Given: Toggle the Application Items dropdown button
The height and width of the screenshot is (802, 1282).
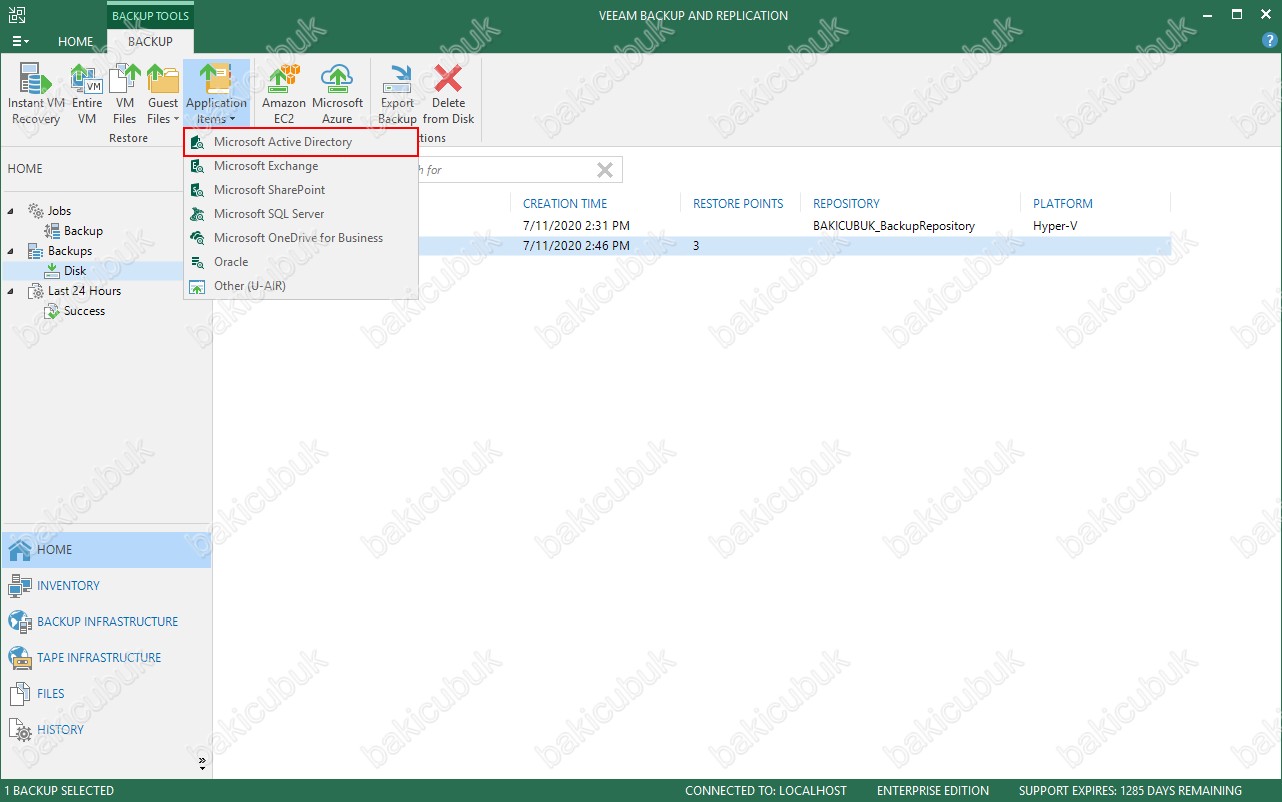Looking at the screenshot, I should 216,94.
